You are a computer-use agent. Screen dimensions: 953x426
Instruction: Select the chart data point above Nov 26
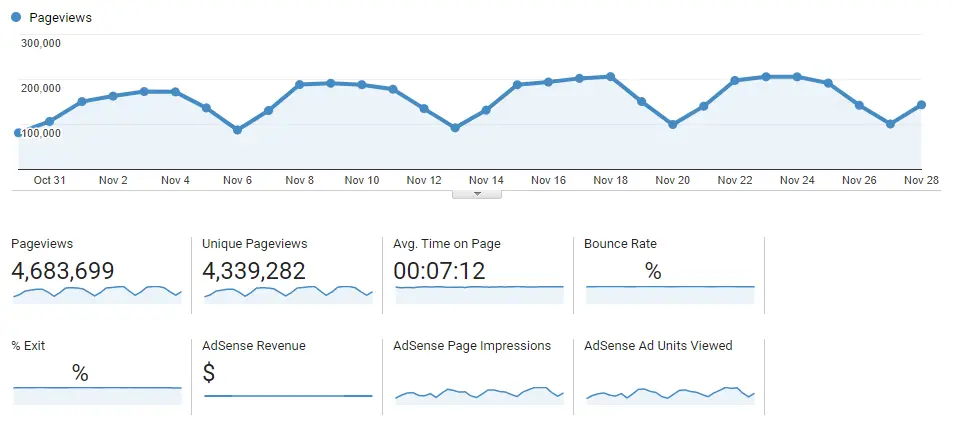click(859, 105)
